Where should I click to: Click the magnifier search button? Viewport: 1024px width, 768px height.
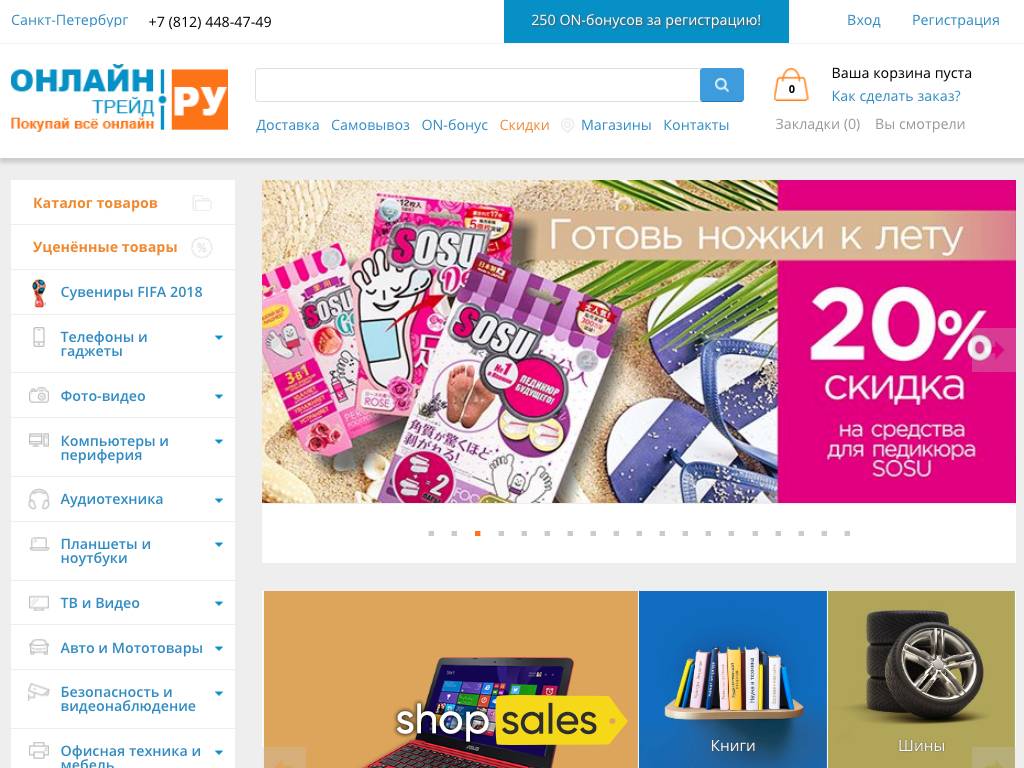click(x=722, y=85)
